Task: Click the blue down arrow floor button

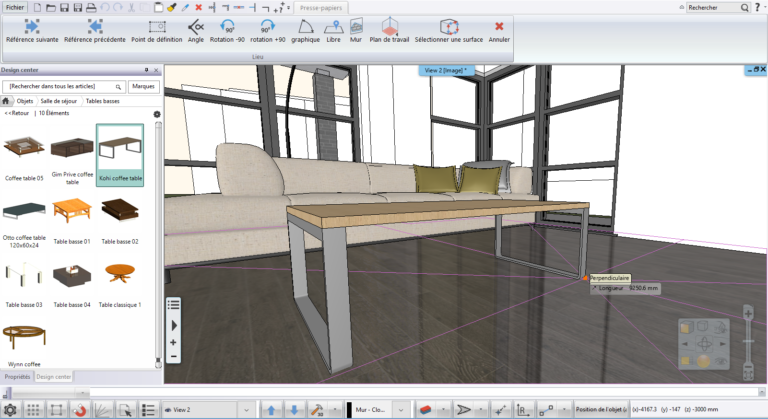Action: (294, 410)
